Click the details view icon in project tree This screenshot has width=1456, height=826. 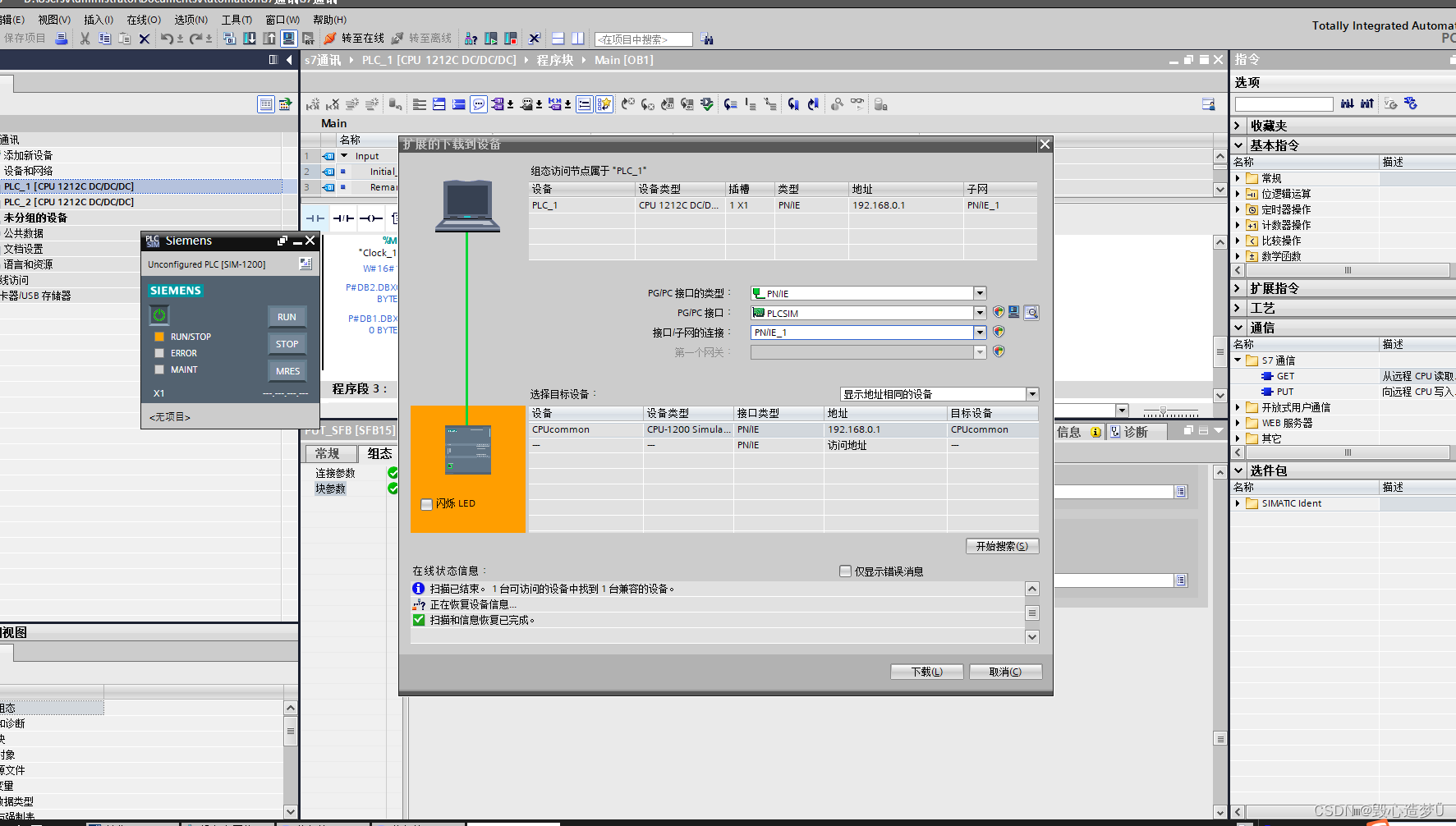pyautogui.click(x=265, y=104)
